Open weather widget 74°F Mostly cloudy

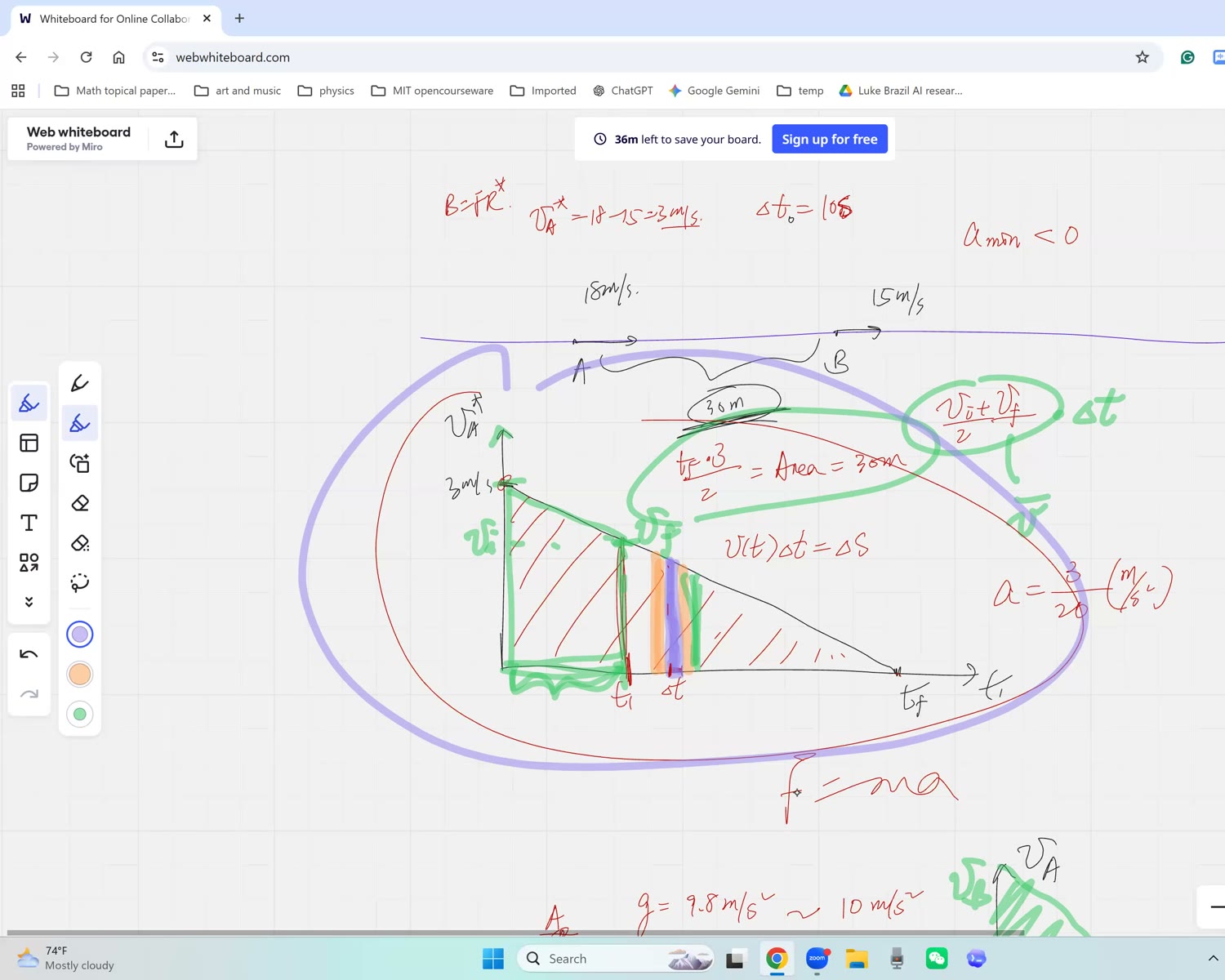click(65, 958)
